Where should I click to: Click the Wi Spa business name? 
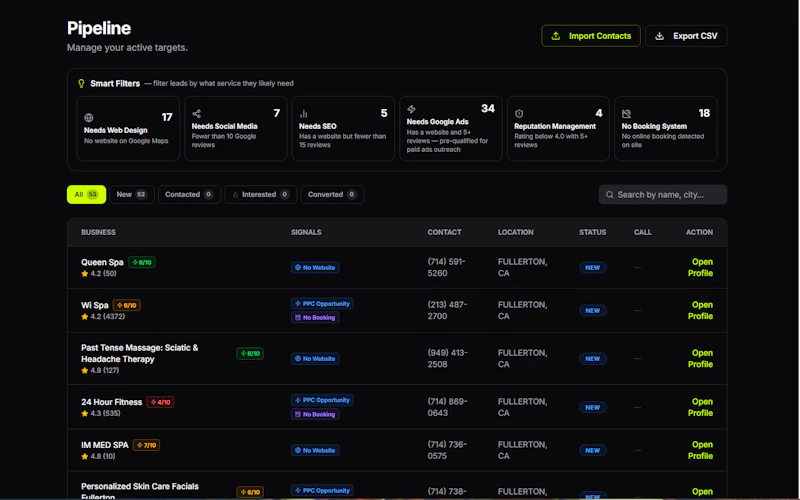click(x=94, y=305)
